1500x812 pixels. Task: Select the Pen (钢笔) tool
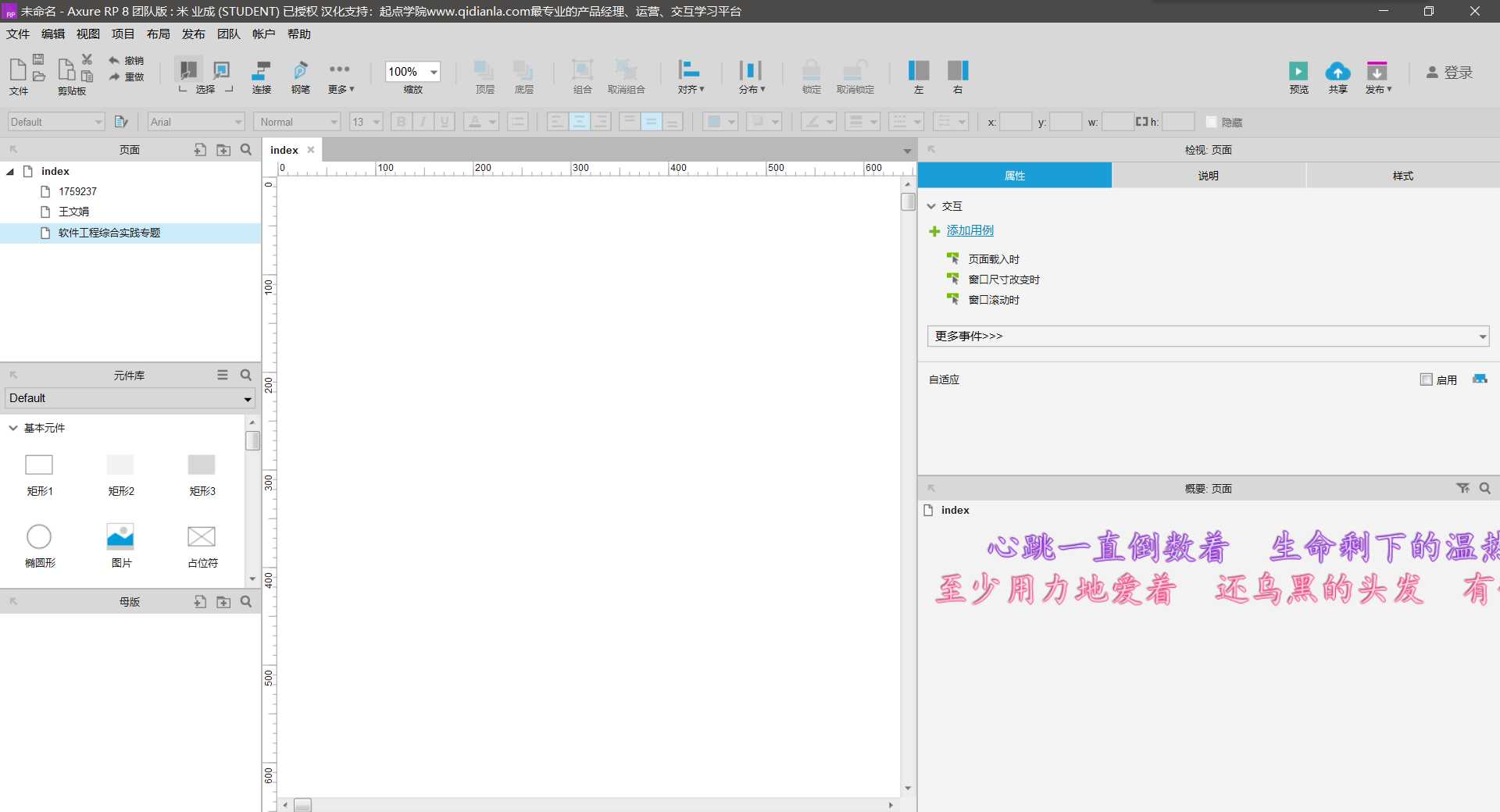coord(301,77)
